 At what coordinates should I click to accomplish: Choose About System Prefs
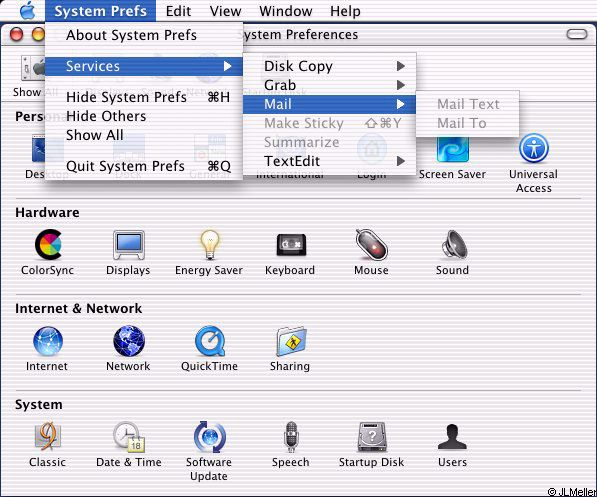tap(144, 35)
